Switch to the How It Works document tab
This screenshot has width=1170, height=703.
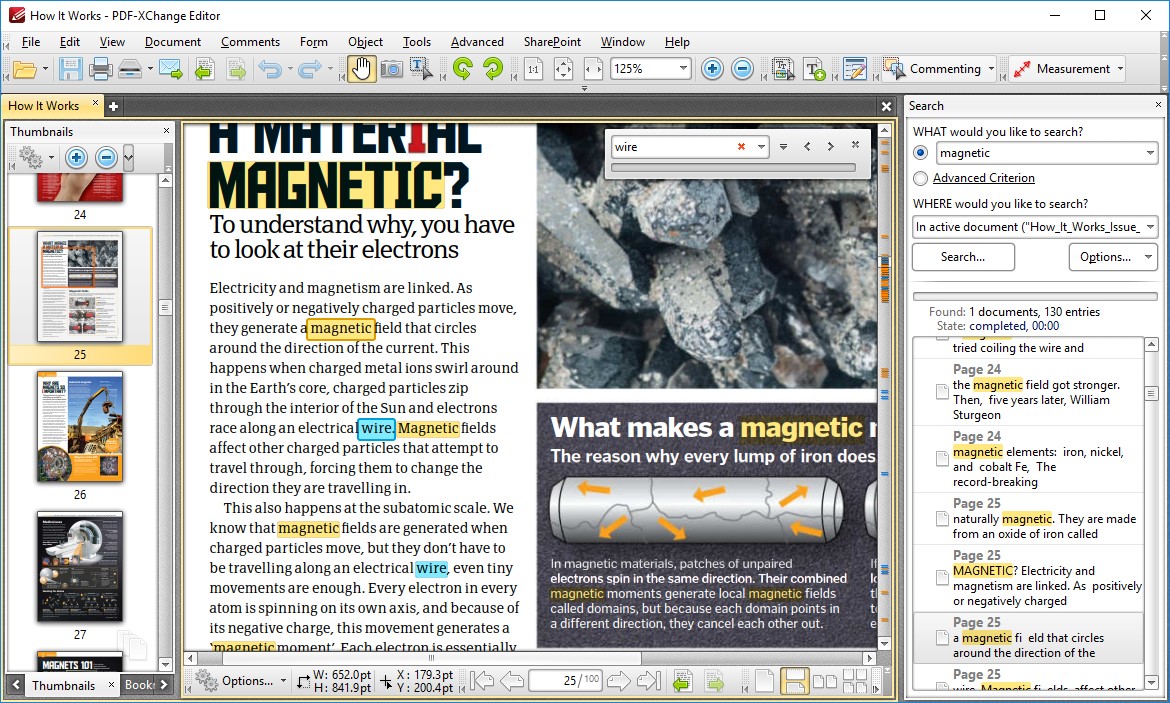tap(53, 105)
